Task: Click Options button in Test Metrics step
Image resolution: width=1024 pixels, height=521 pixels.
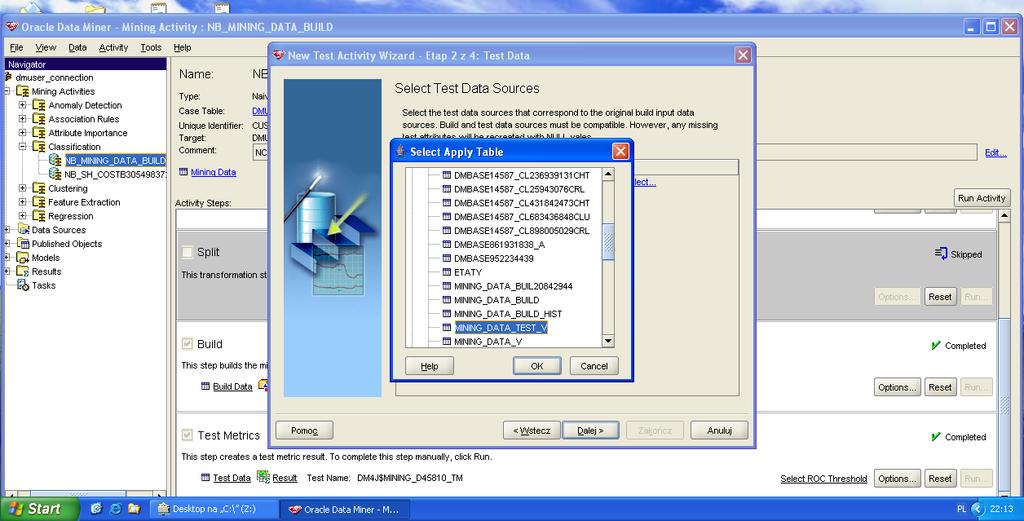Action: (897, 479)
